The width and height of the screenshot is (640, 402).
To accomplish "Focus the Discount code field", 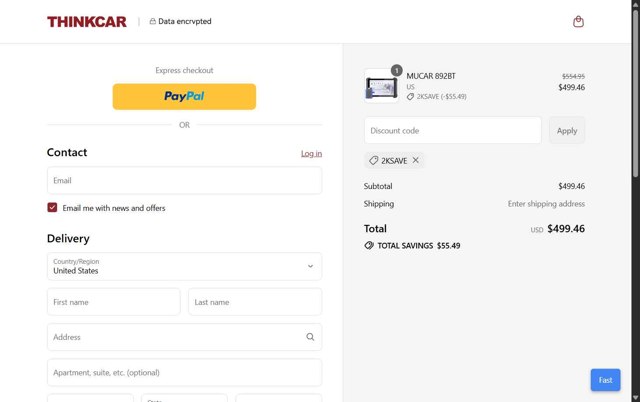I will (453, 131).
